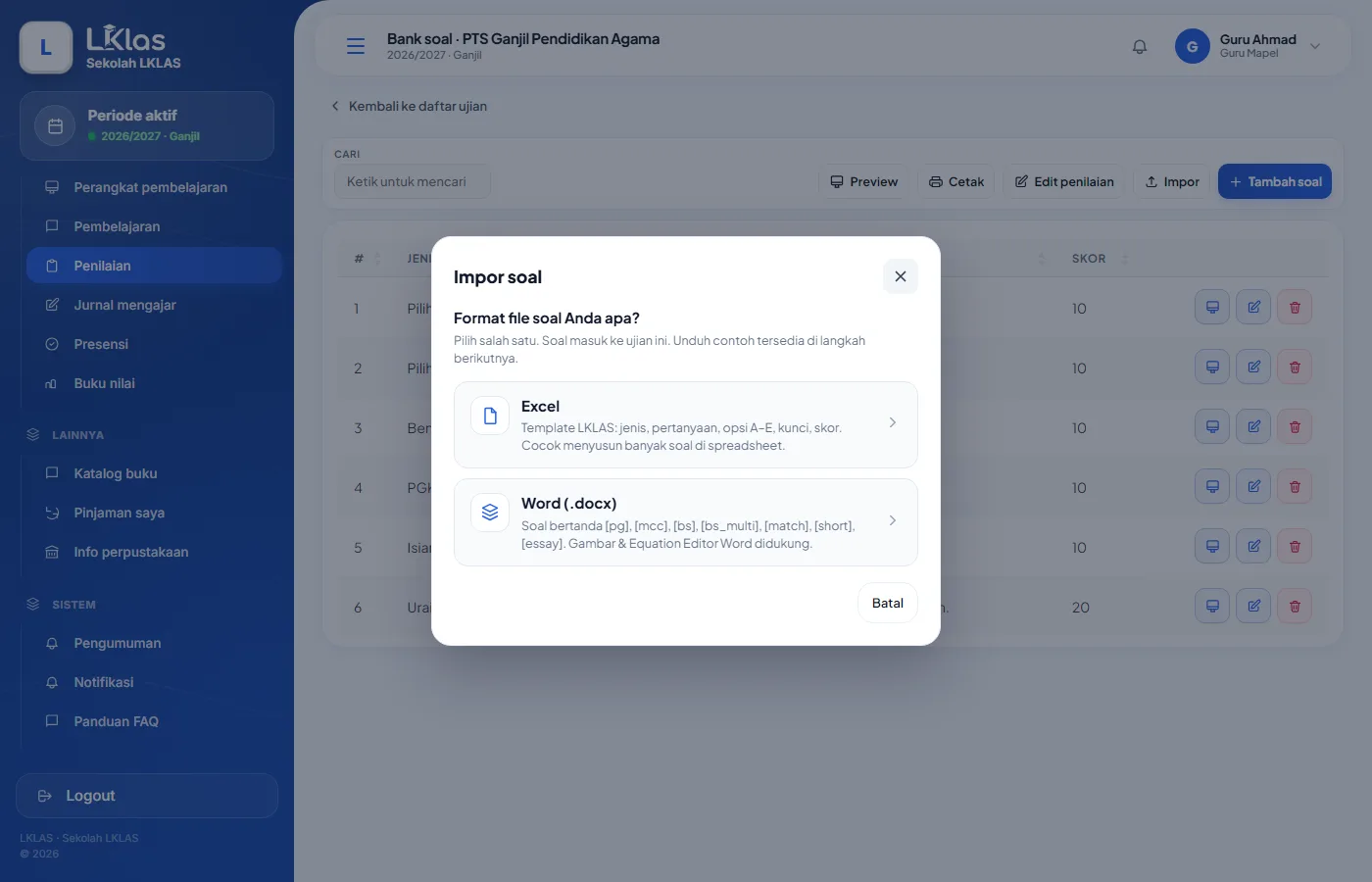Open Word option chevron arrow

click(x=892, y=520)
